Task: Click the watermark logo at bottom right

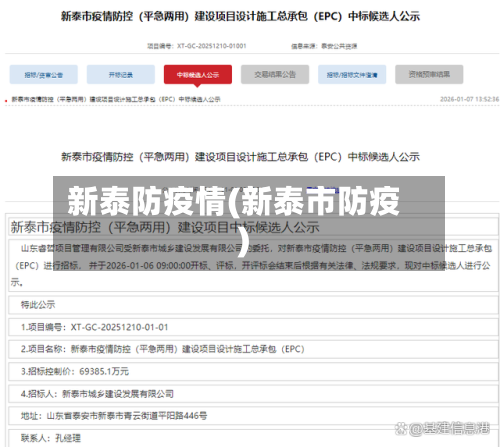Action: pos(442,428)
